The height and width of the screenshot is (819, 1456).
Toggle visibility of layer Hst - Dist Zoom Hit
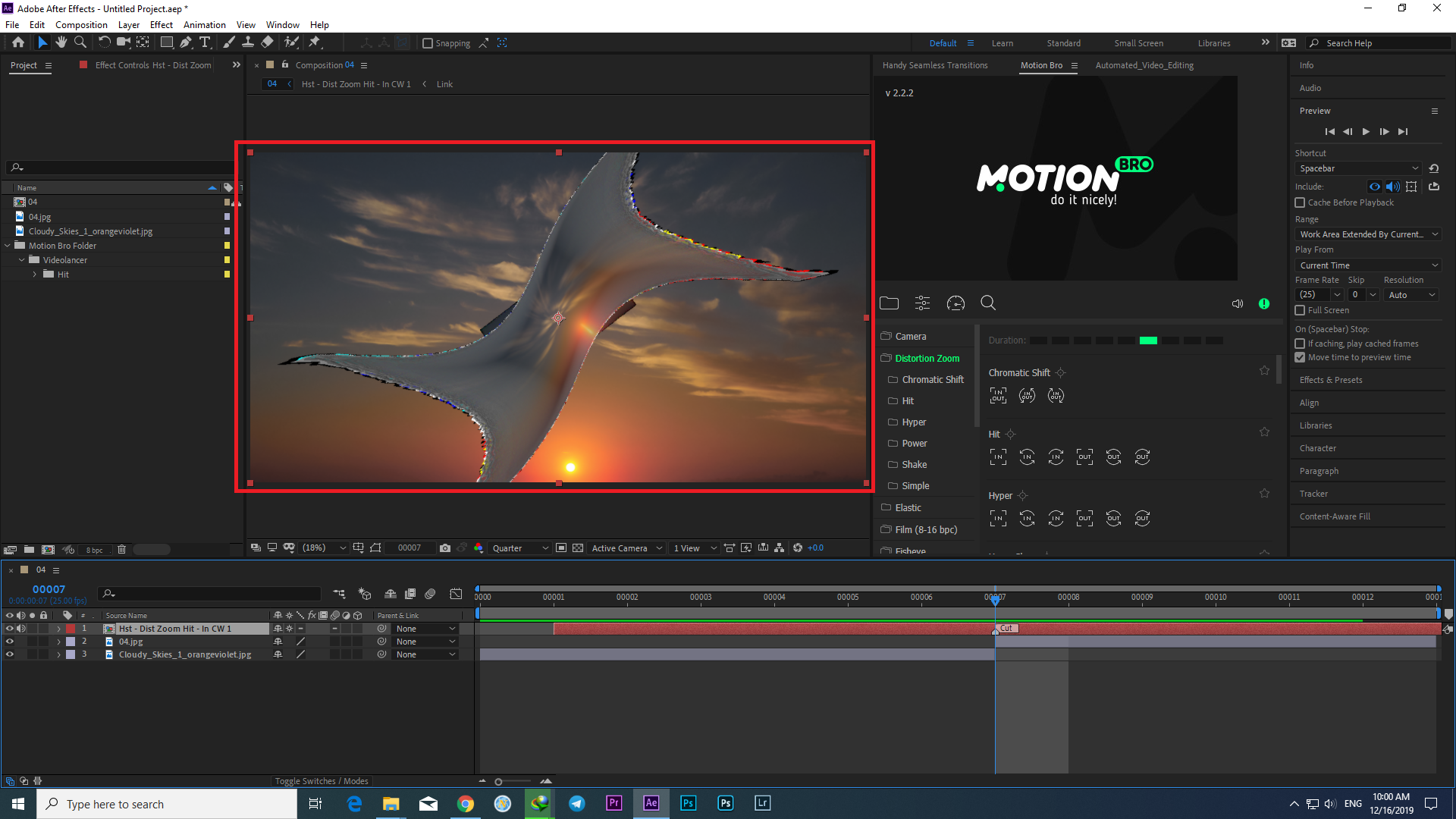8,628
